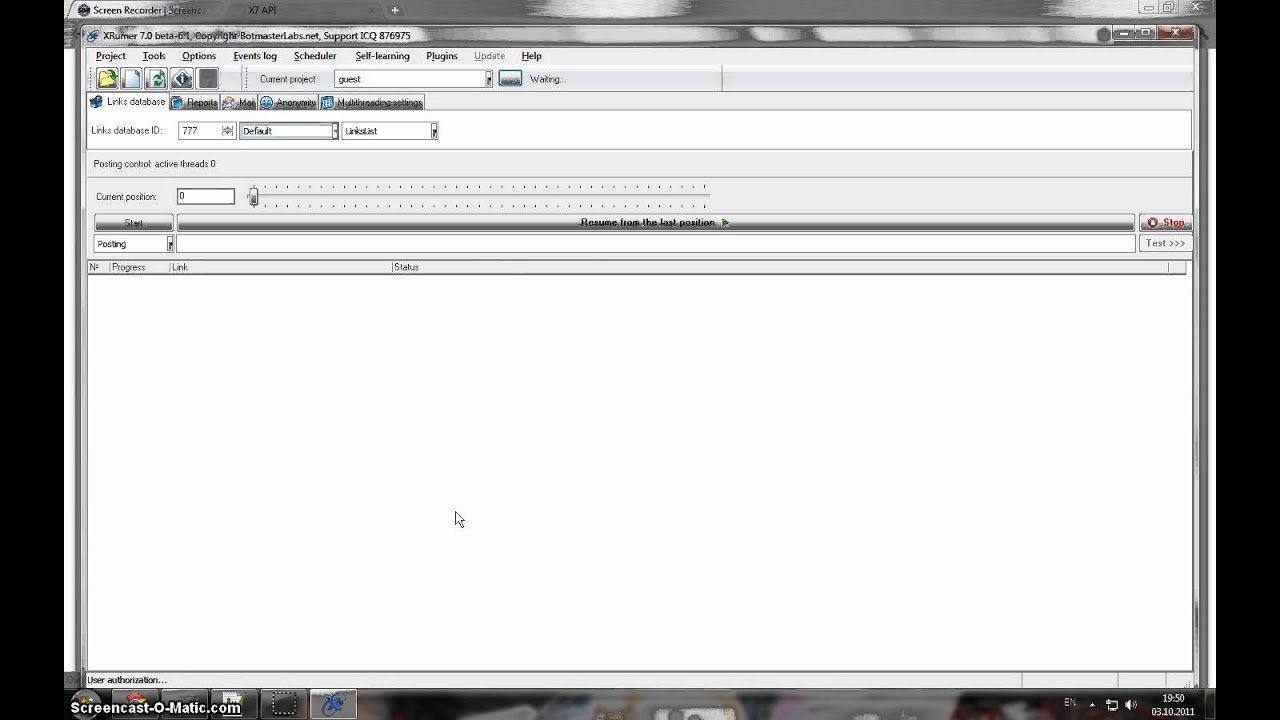
Task: Click 'User authorization...' in the status bar
Action: pos(127,680)
